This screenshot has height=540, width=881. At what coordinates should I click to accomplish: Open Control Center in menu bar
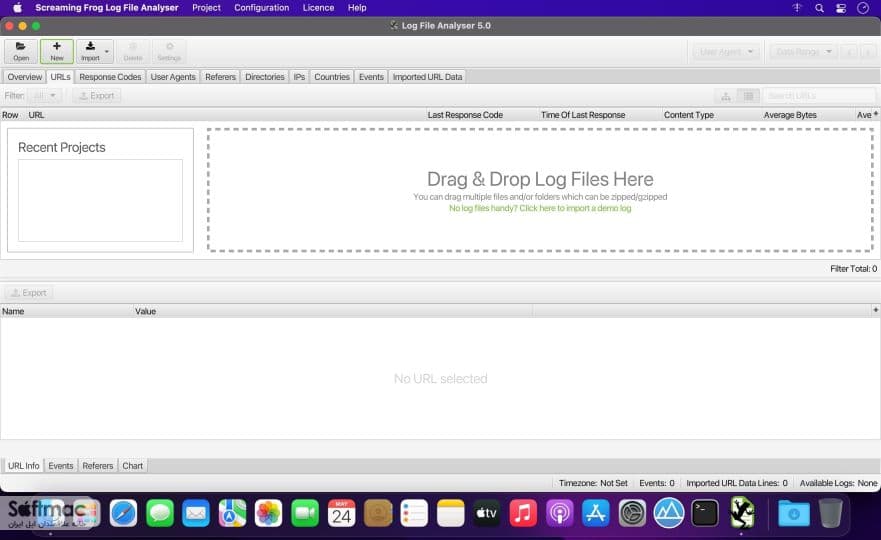click(841, 8)
